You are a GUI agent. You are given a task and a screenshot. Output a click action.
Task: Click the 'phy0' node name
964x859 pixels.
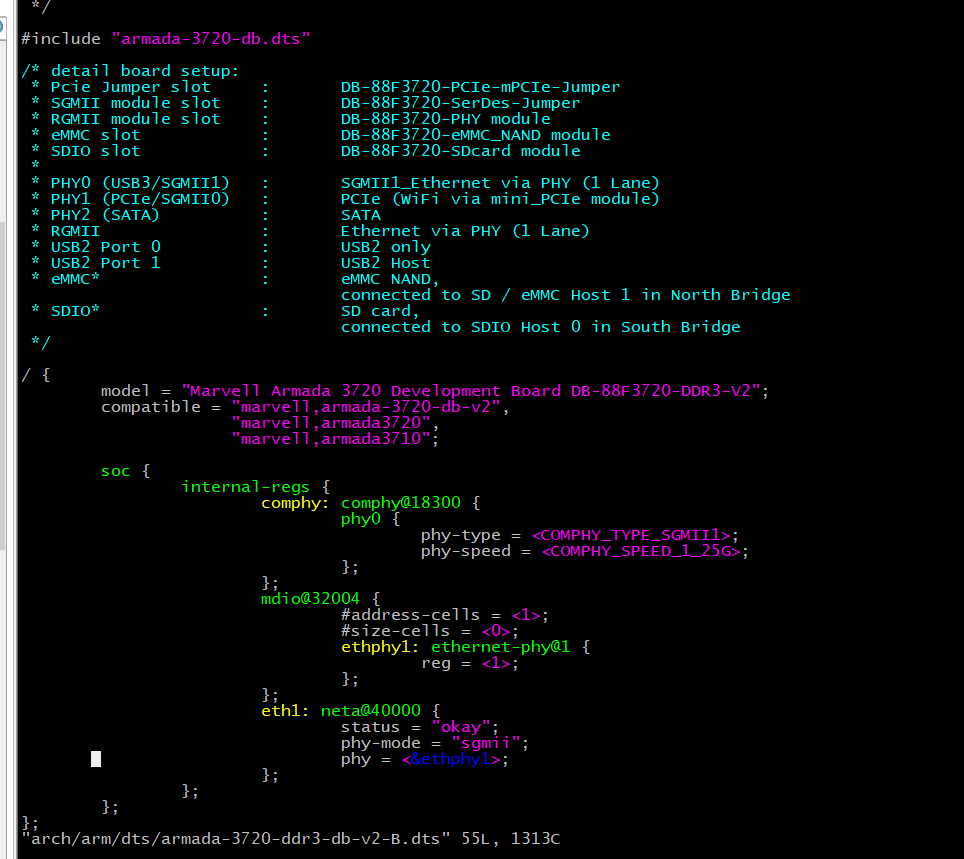[361, 519]
